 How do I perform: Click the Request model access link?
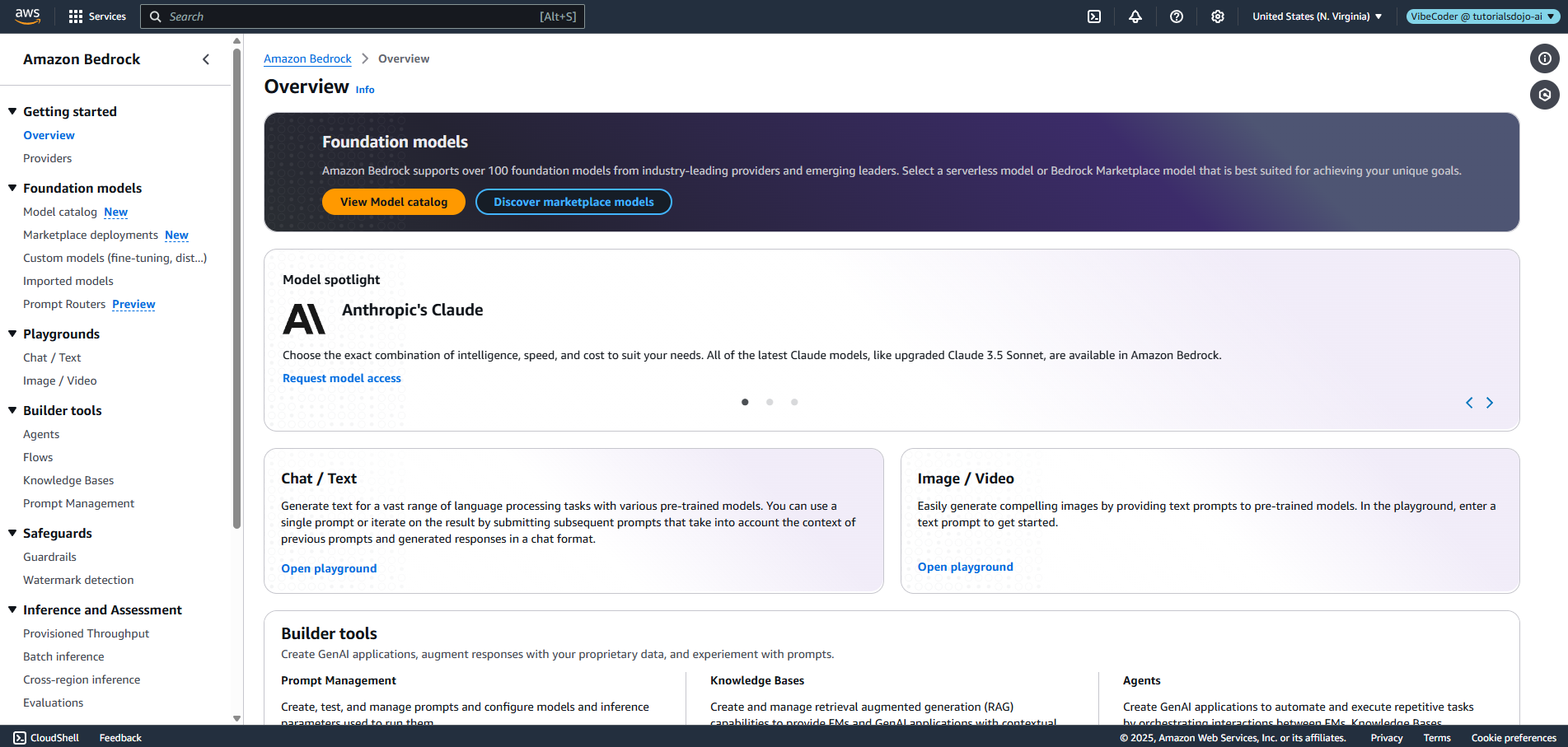pos(342,378)
